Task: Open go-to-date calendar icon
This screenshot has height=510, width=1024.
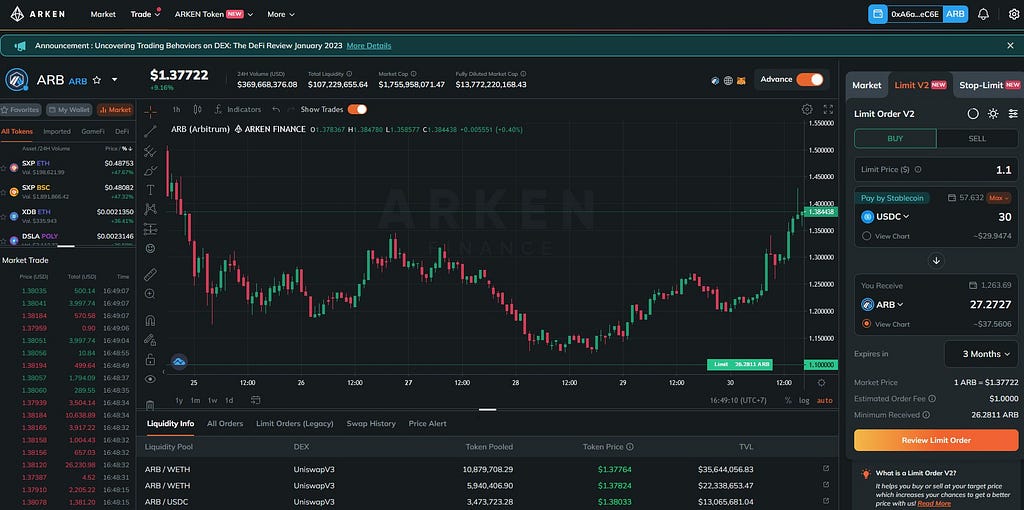Action: click(x=255, y=400)
